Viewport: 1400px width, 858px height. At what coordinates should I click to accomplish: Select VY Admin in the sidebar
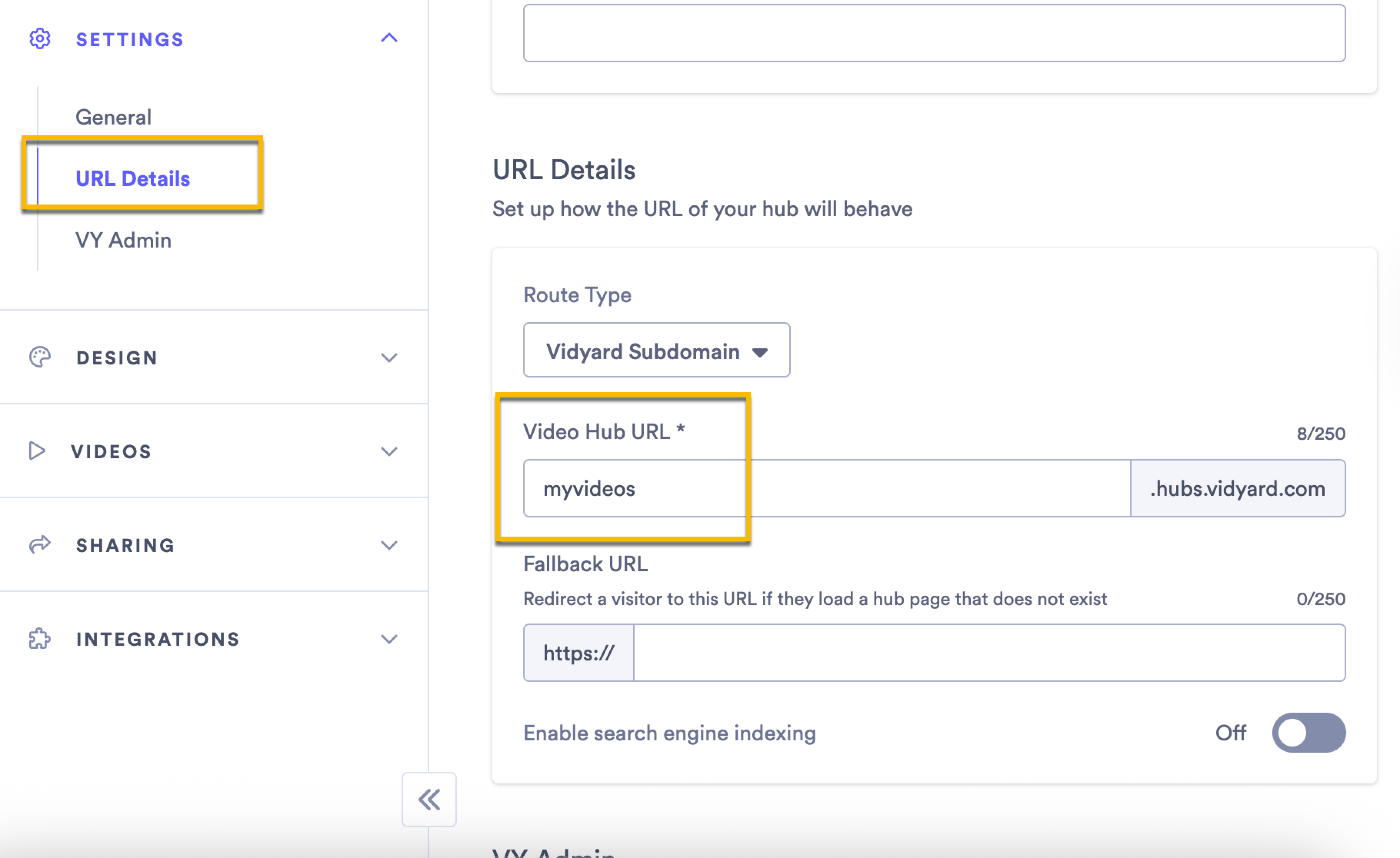[x=123, y=240]
